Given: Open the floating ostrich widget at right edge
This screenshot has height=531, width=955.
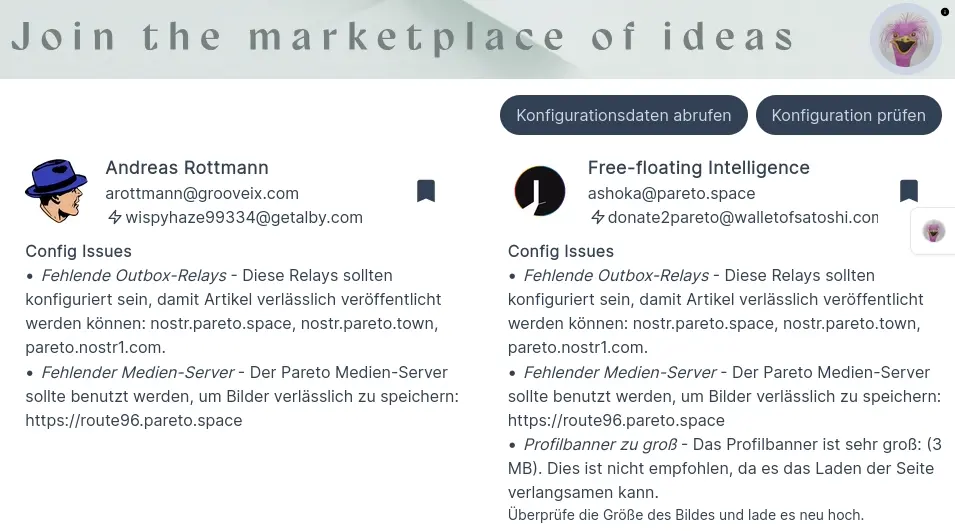Looking at the screenshot, I should tap(933, 231).
